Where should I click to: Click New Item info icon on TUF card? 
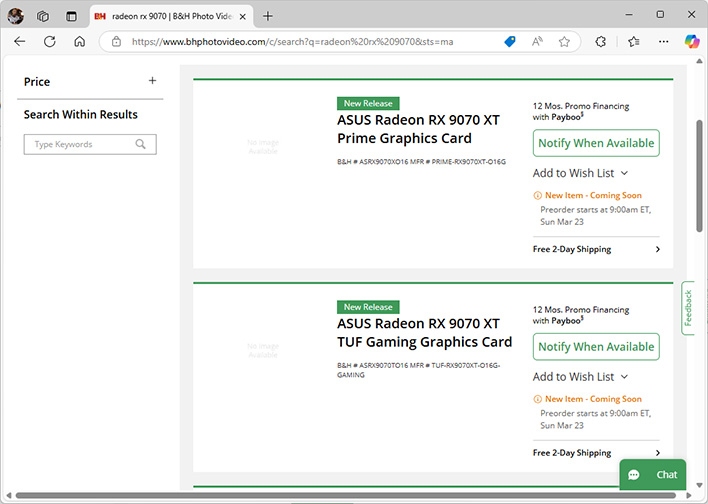[x=537, y=399]
